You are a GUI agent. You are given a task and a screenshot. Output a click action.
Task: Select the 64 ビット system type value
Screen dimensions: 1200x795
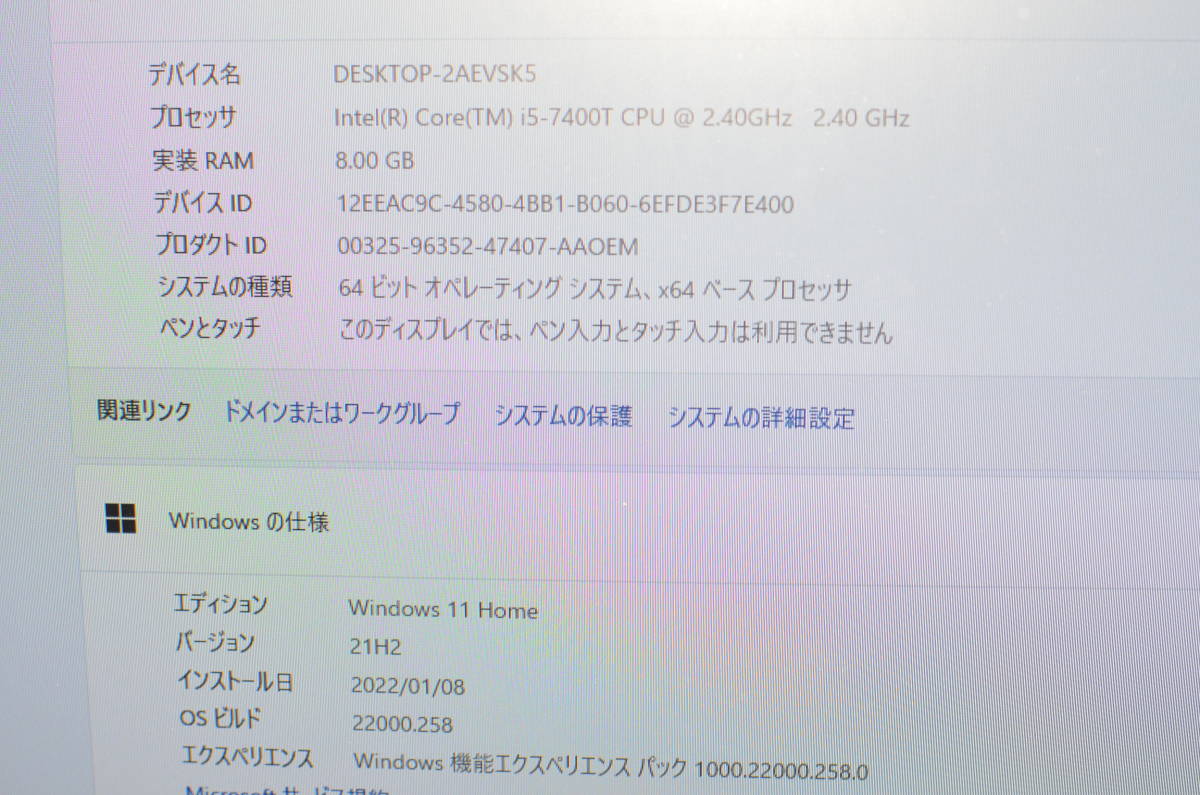click(x=595, y=290)
